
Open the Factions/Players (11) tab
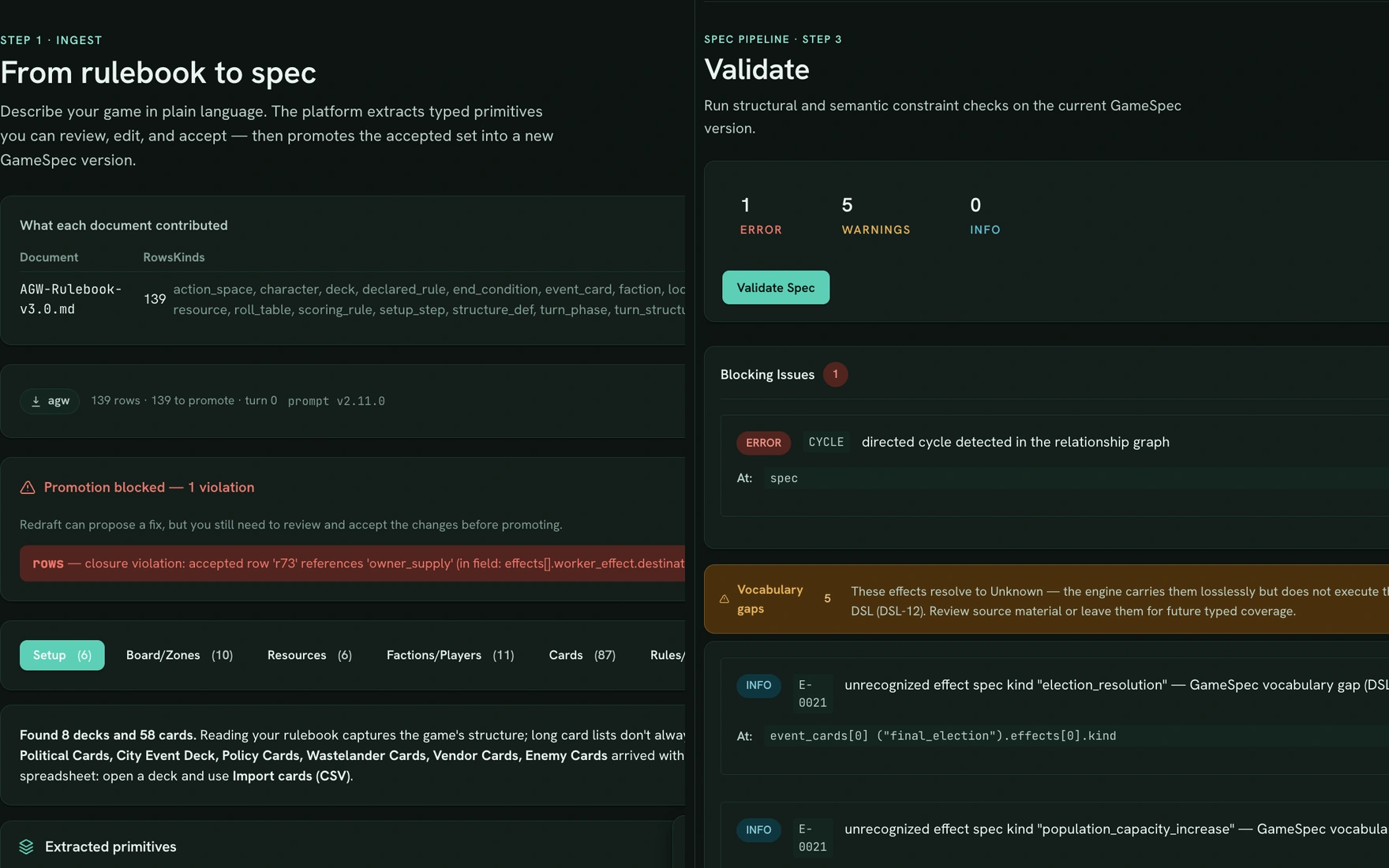pos(450,655)
